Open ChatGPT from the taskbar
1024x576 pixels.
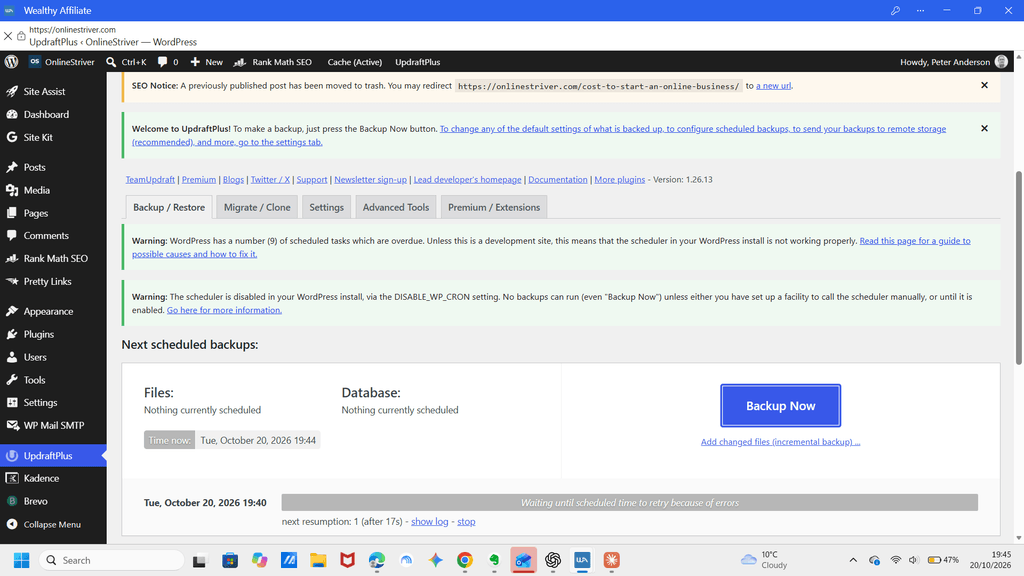[x=552, y=560]
